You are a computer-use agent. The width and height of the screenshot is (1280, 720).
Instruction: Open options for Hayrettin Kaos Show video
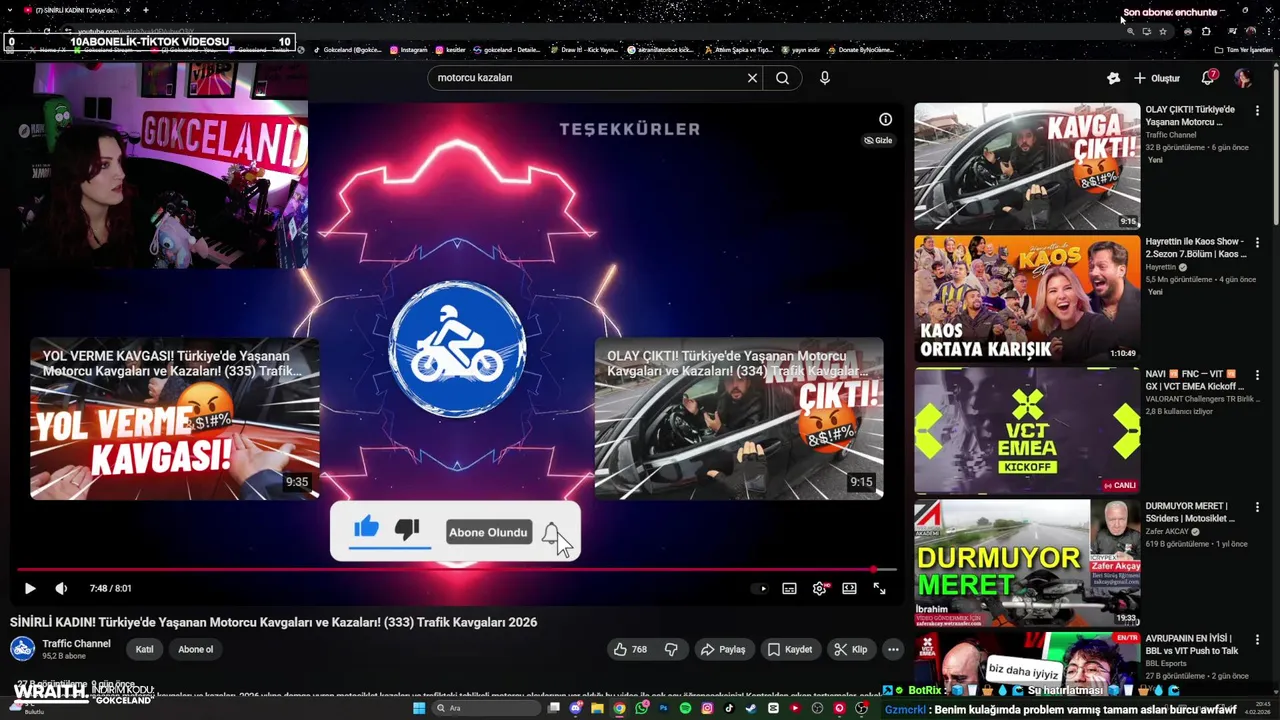(1257, 242)
